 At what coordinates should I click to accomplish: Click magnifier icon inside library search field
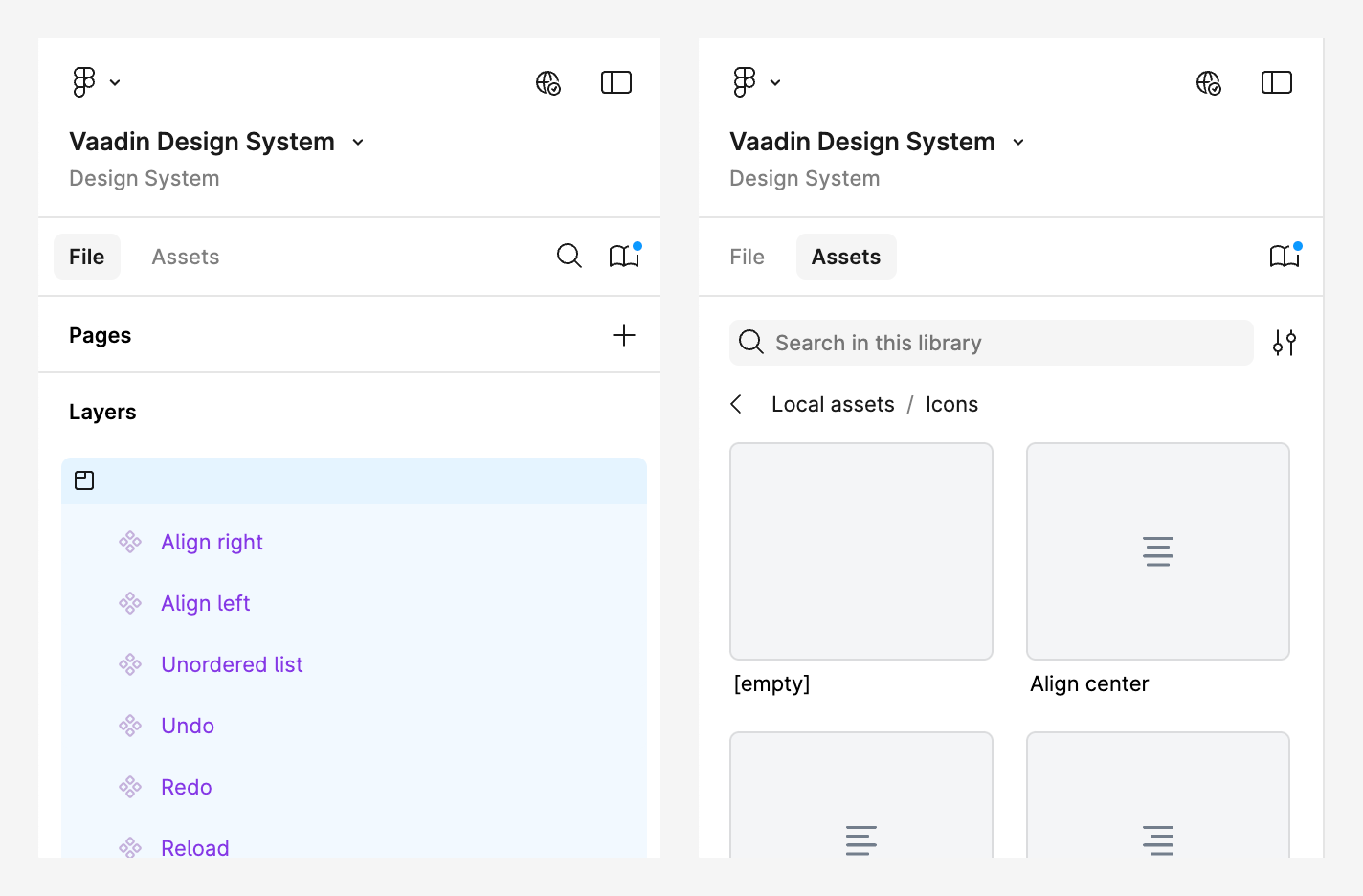pos(751,342)
